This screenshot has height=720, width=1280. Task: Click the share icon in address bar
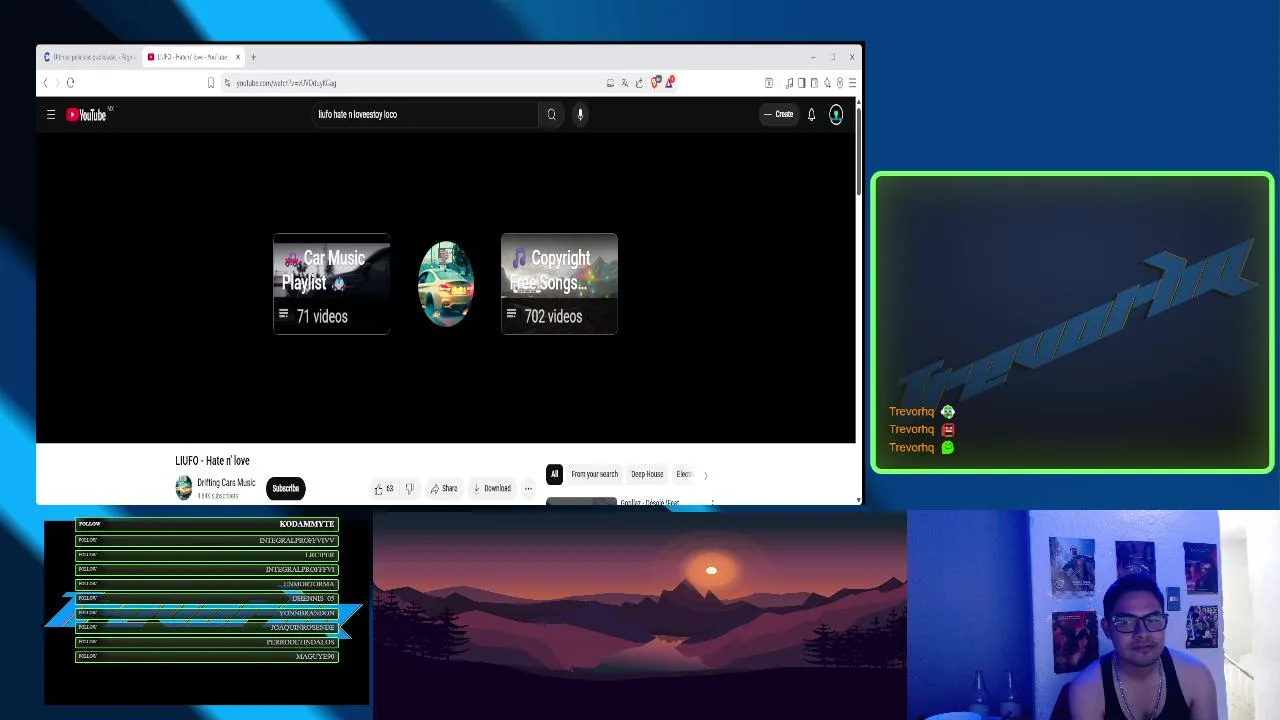coord(639,83)
